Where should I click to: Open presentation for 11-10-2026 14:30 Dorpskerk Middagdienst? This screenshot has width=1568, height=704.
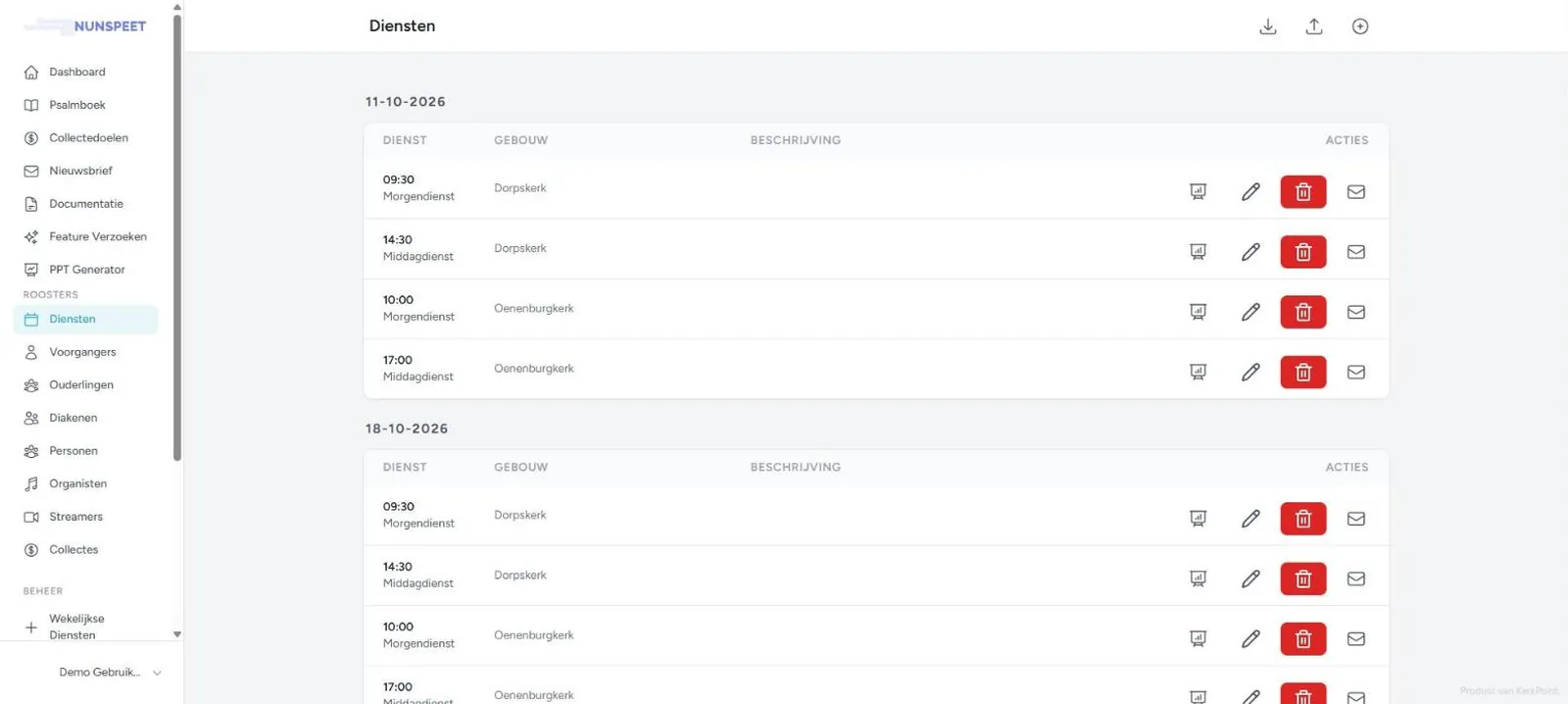(x=1198, y=252)
